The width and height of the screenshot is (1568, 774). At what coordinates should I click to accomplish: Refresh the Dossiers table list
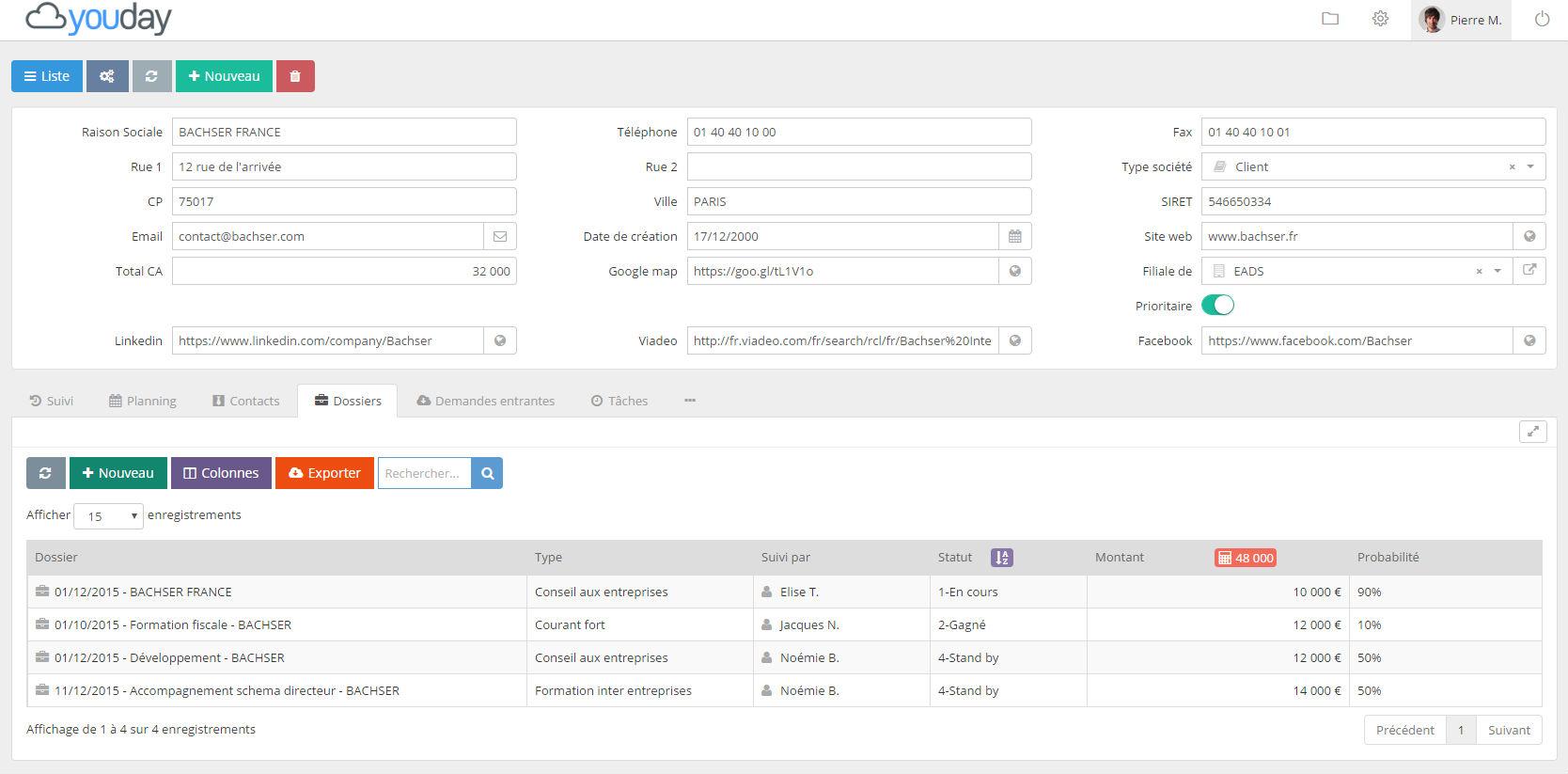coord(45,473)
